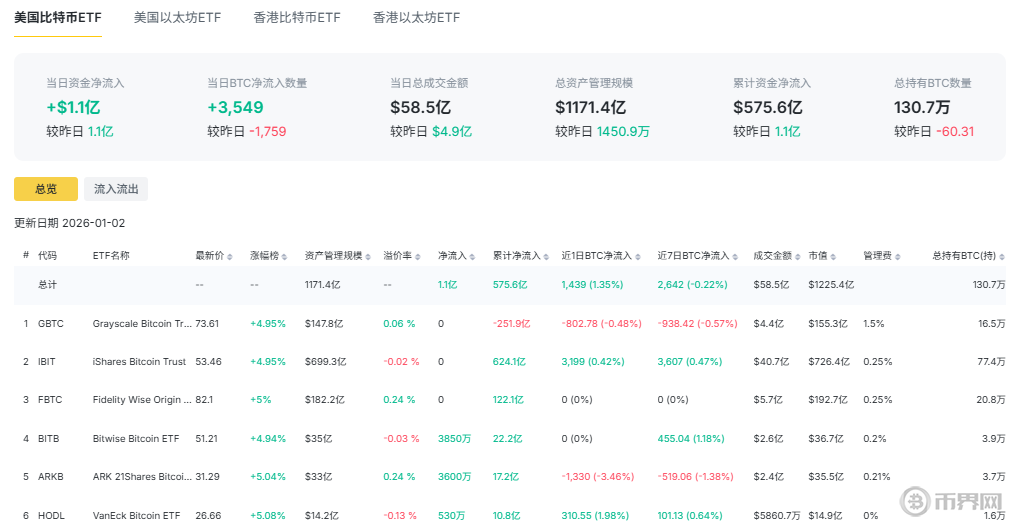Switch to 流入流出 view button
Screen dimensions: 1013x529
click(116, 189)
